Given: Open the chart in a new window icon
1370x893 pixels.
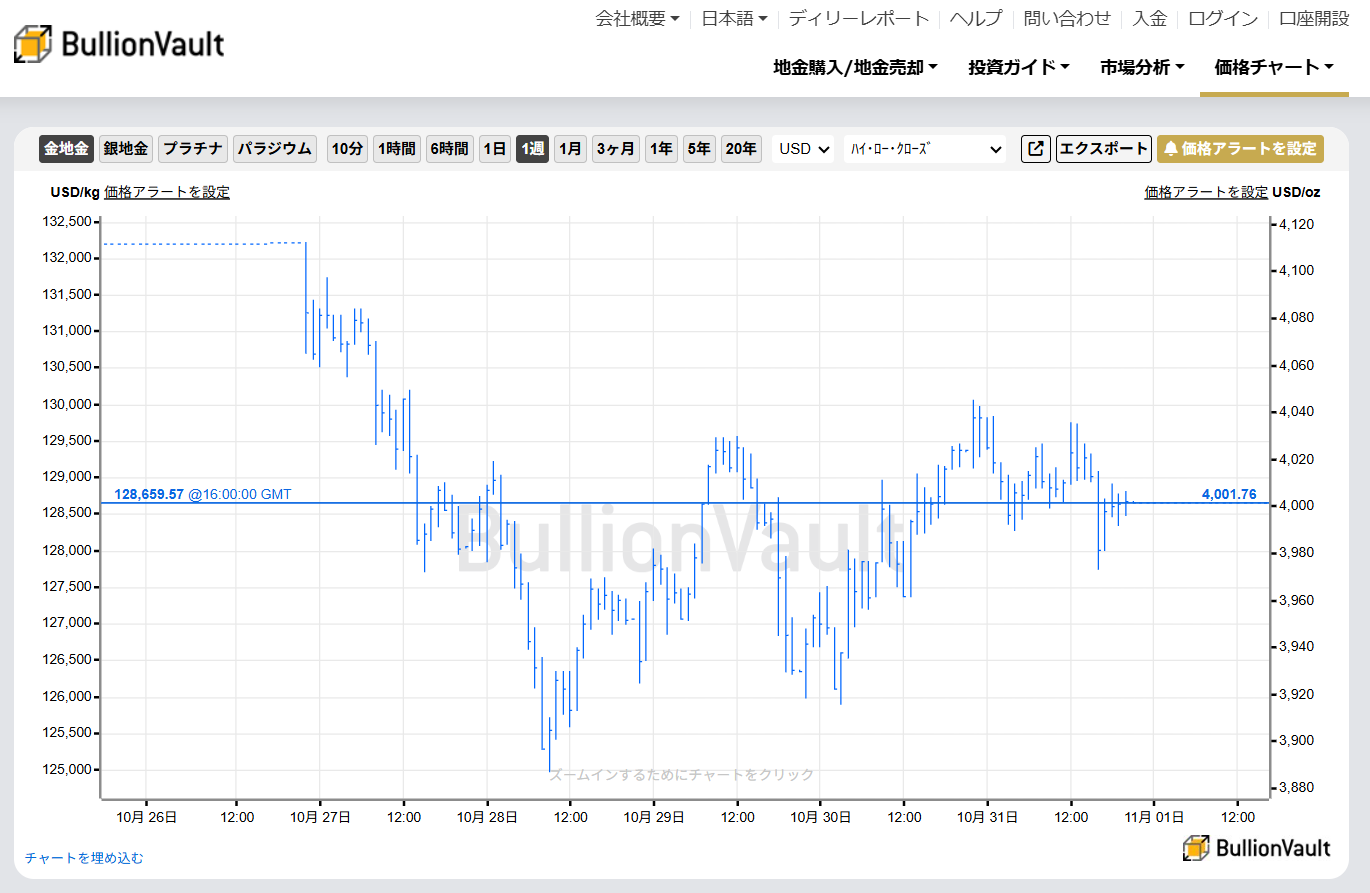Looking at the screenshot, I should [x=1035, y=148].
